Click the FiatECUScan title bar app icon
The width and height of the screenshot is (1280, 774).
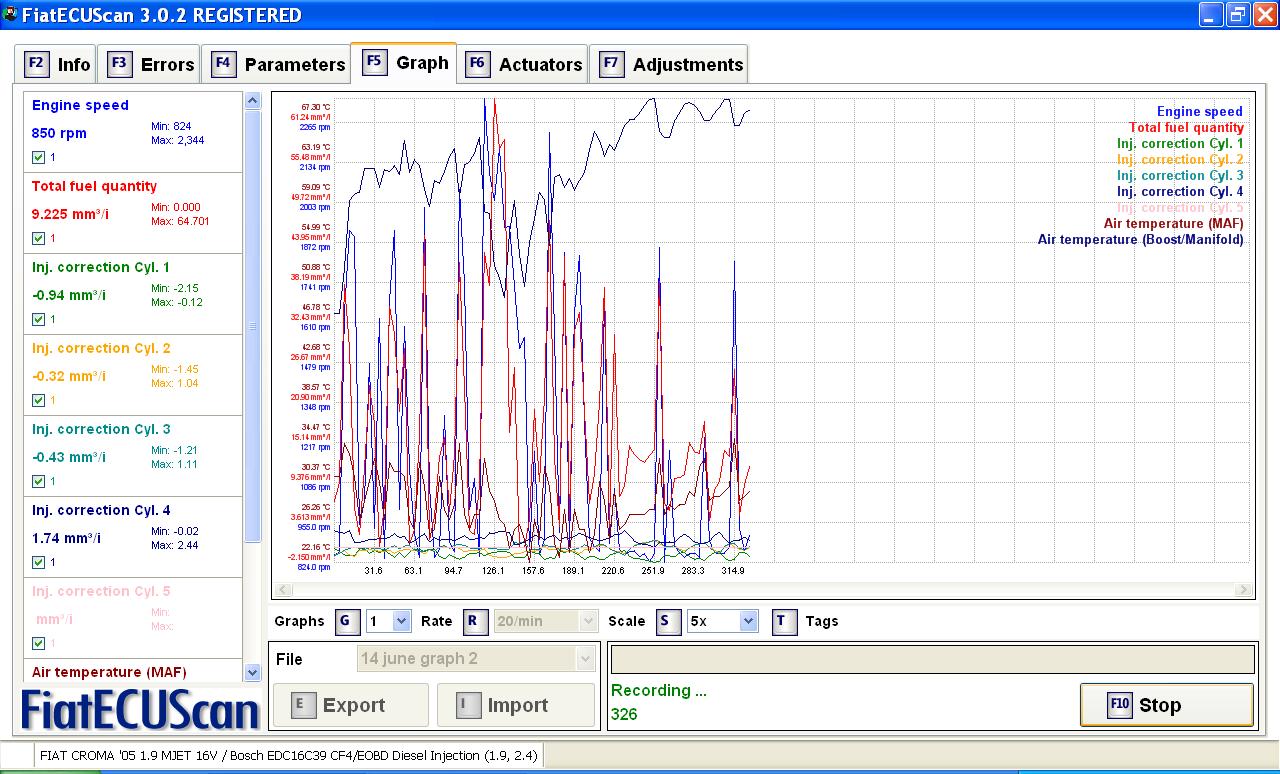pyautogui.click(x=10, y=14)
